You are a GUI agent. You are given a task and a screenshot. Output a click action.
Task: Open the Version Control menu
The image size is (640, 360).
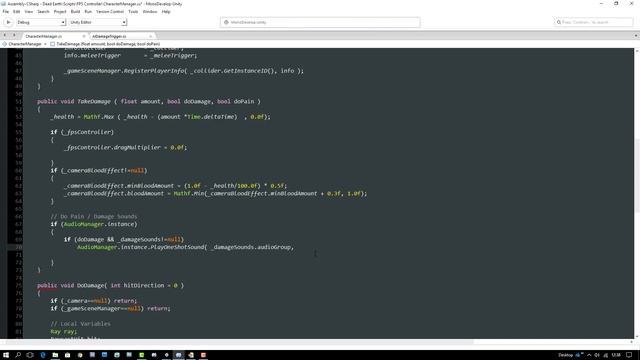coord(110,12)
